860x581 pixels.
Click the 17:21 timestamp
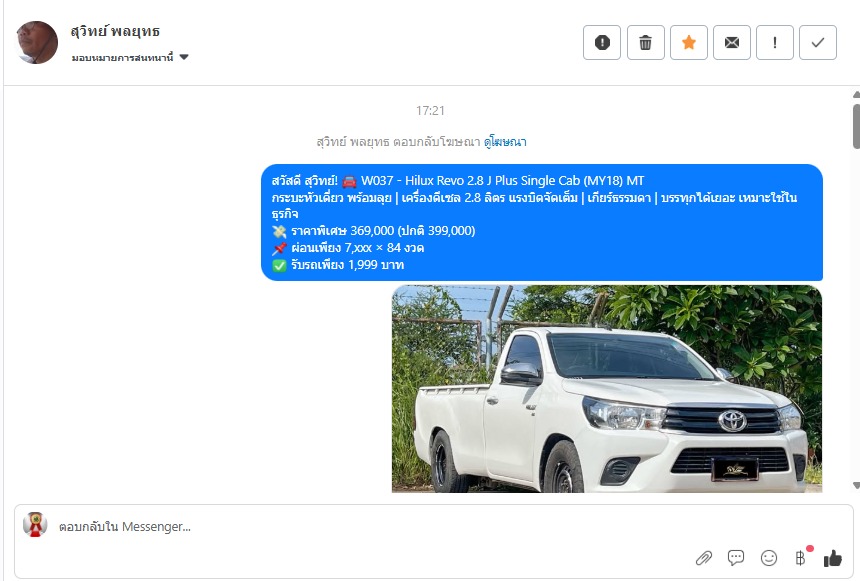[430, 111]
